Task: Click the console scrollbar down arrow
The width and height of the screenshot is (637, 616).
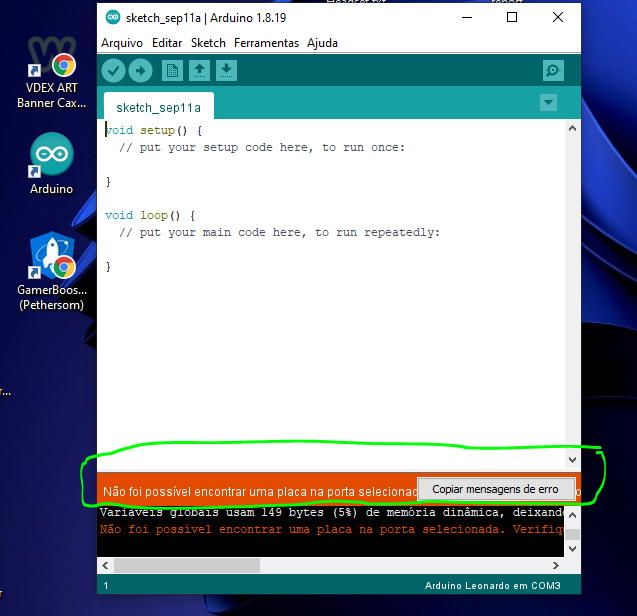Action: click(x=572, y=549)
